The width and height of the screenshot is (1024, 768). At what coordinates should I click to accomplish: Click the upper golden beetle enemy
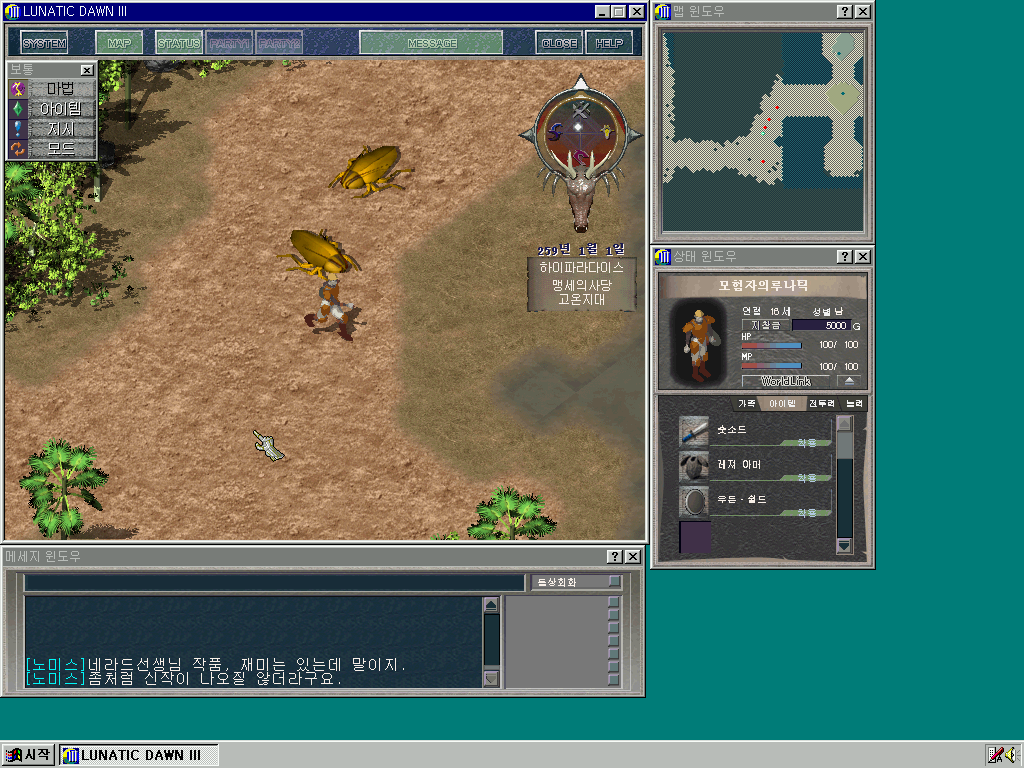(x=370, y=170)
